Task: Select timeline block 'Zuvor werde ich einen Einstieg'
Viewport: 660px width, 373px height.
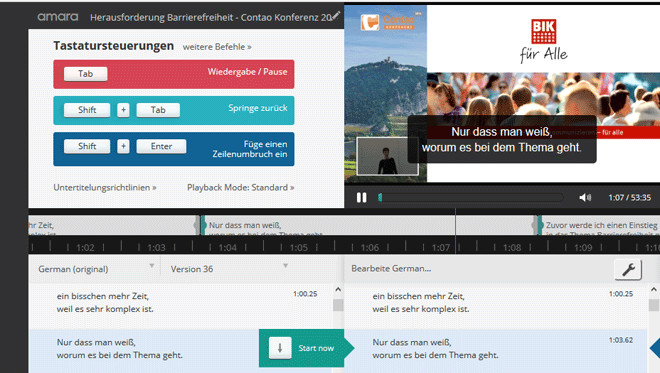Action: click(x=599, y=225)
